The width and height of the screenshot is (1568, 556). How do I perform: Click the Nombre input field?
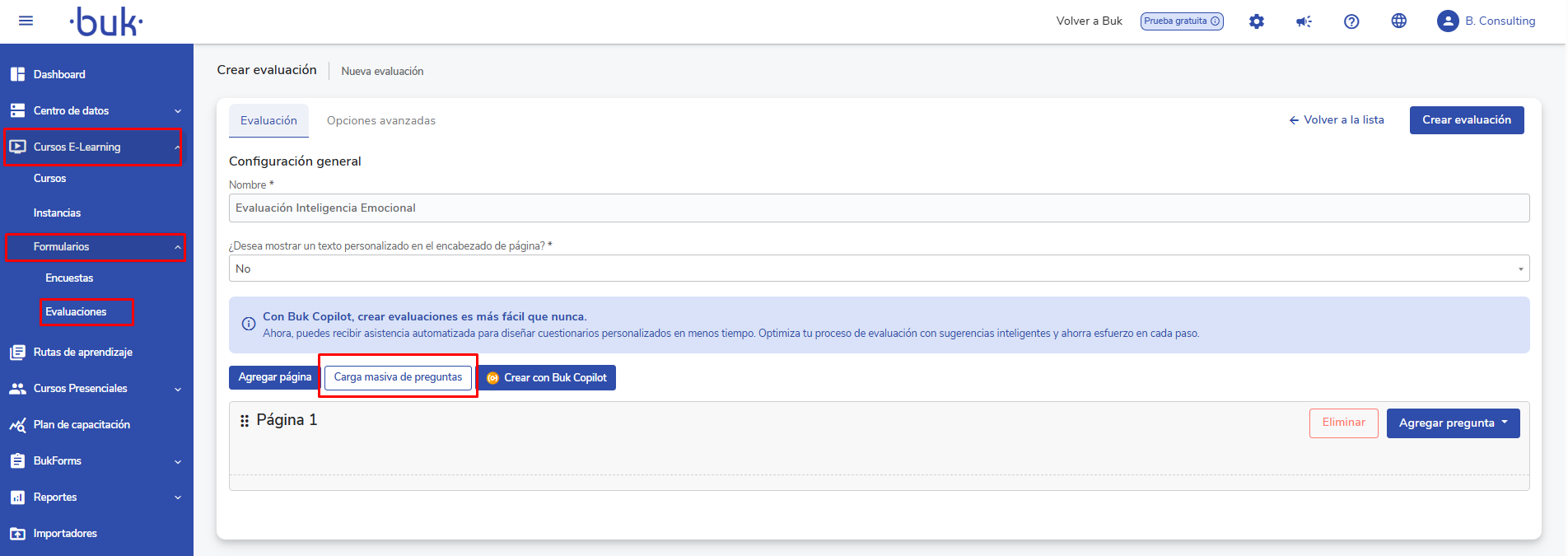pos(878,208)
